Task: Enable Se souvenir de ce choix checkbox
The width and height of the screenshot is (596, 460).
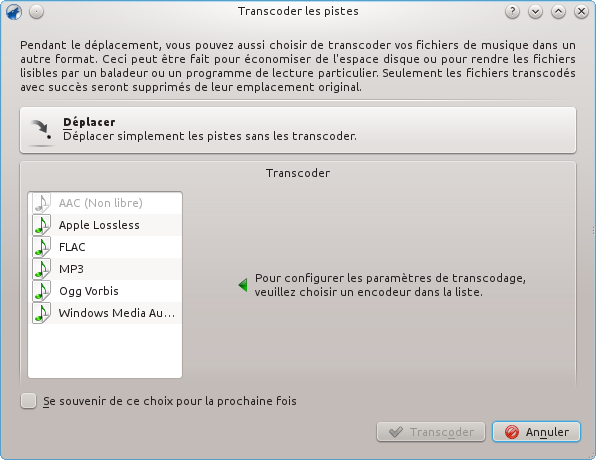Action: click(29, 401)
